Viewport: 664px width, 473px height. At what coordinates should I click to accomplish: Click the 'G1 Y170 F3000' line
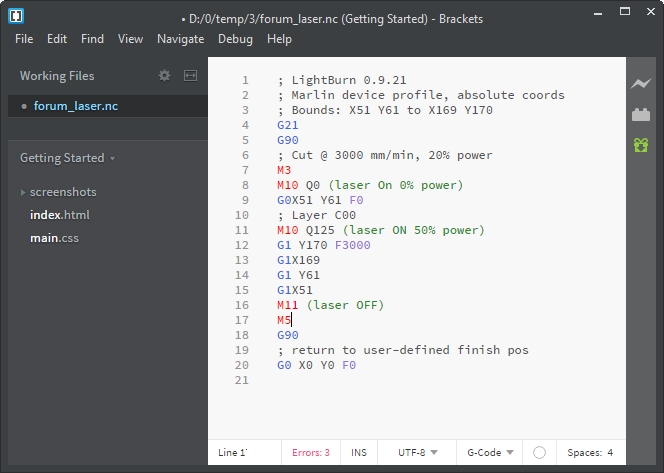324,245
